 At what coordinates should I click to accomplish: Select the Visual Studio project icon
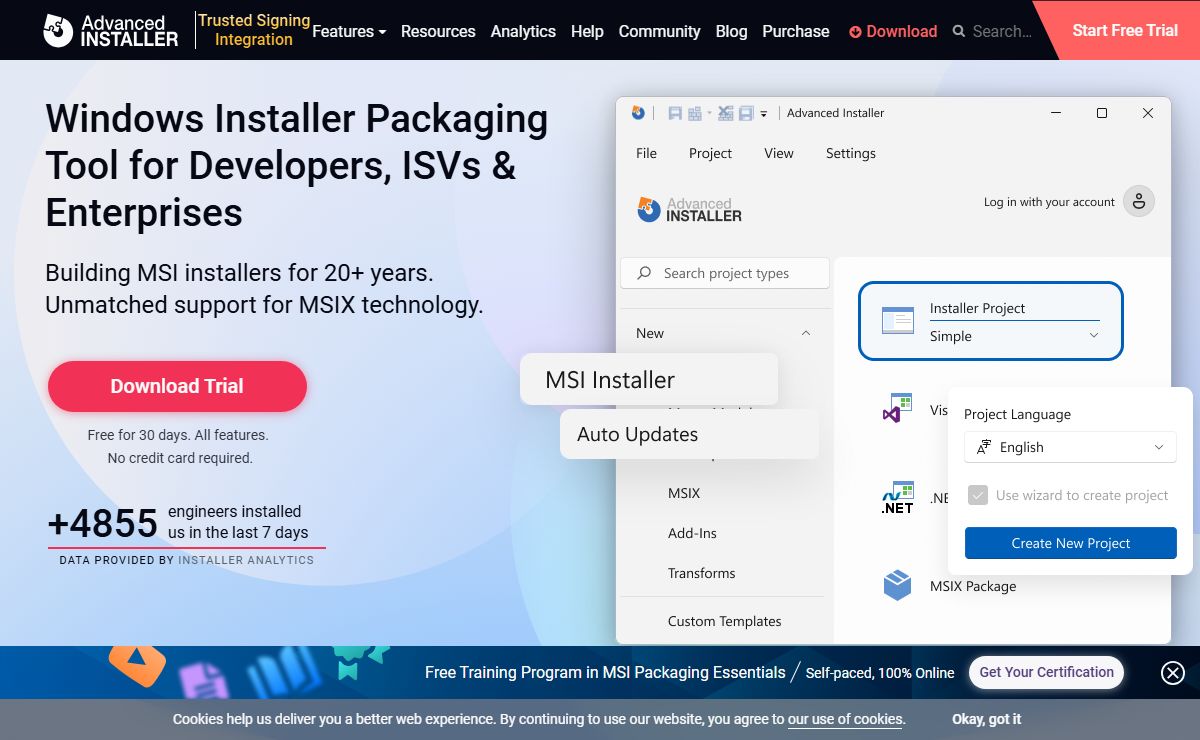897,408
